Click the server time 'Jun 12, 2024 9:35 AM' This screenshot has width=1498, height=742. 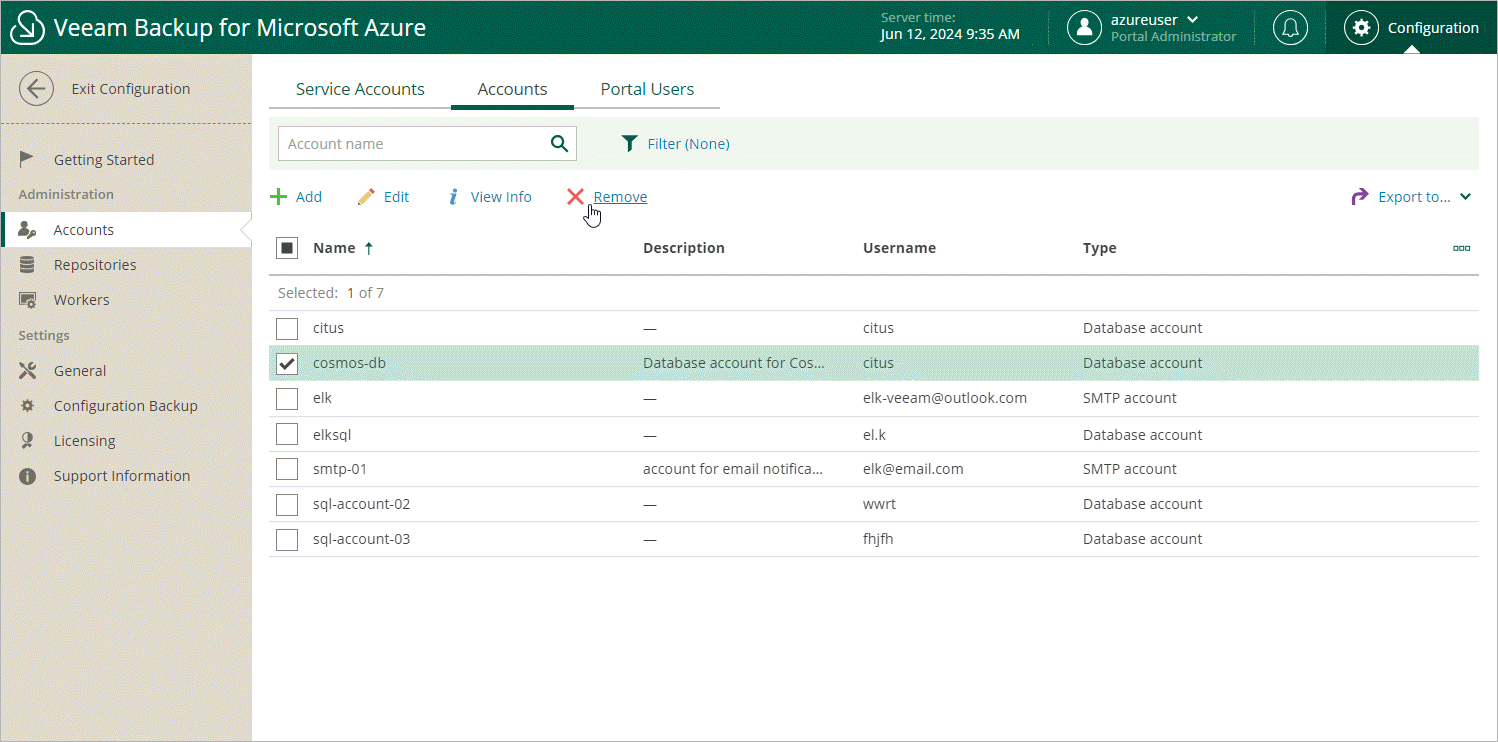click(950, 34)
